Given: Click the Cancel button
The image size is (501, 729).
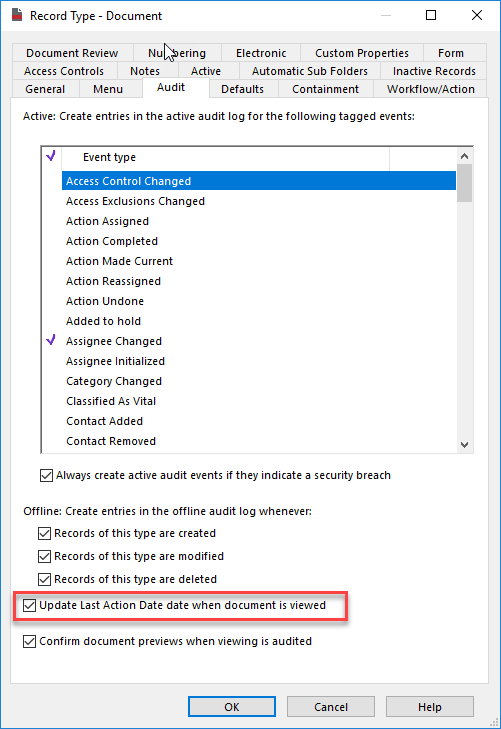Looking at the screenshot, I should point(331,707).
